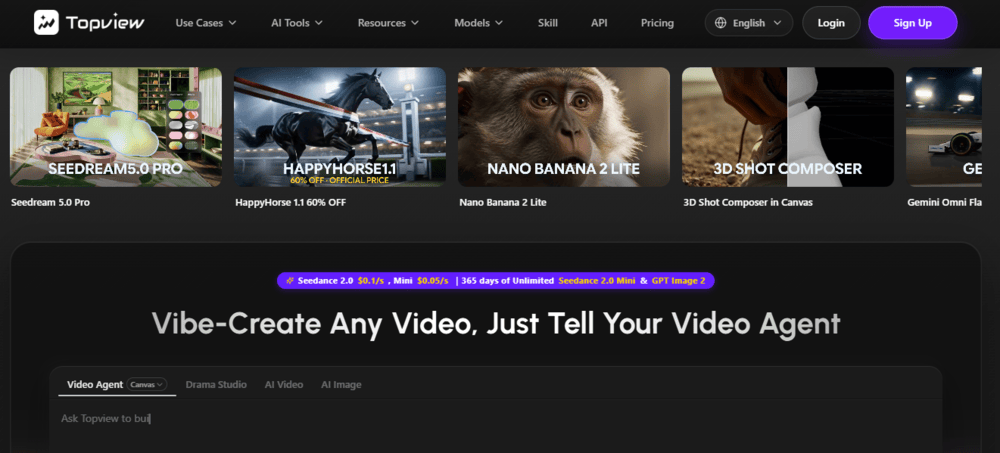The height and width of the screenshot is (453, 1000).
Task: Click the Topview brand name text
Action: (105, 24)
